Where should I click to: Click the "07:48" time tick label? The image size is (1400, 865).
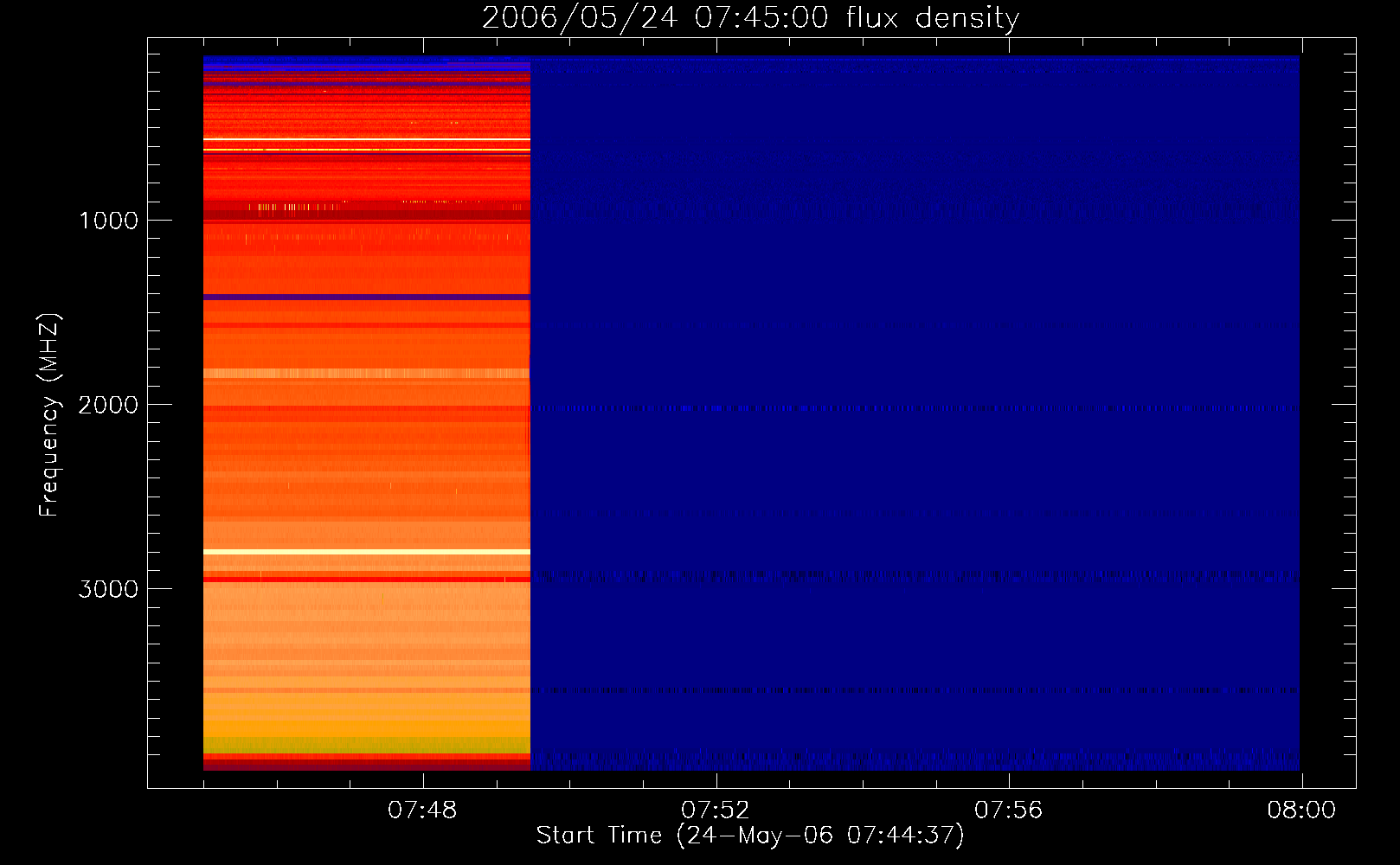[422, 811]
